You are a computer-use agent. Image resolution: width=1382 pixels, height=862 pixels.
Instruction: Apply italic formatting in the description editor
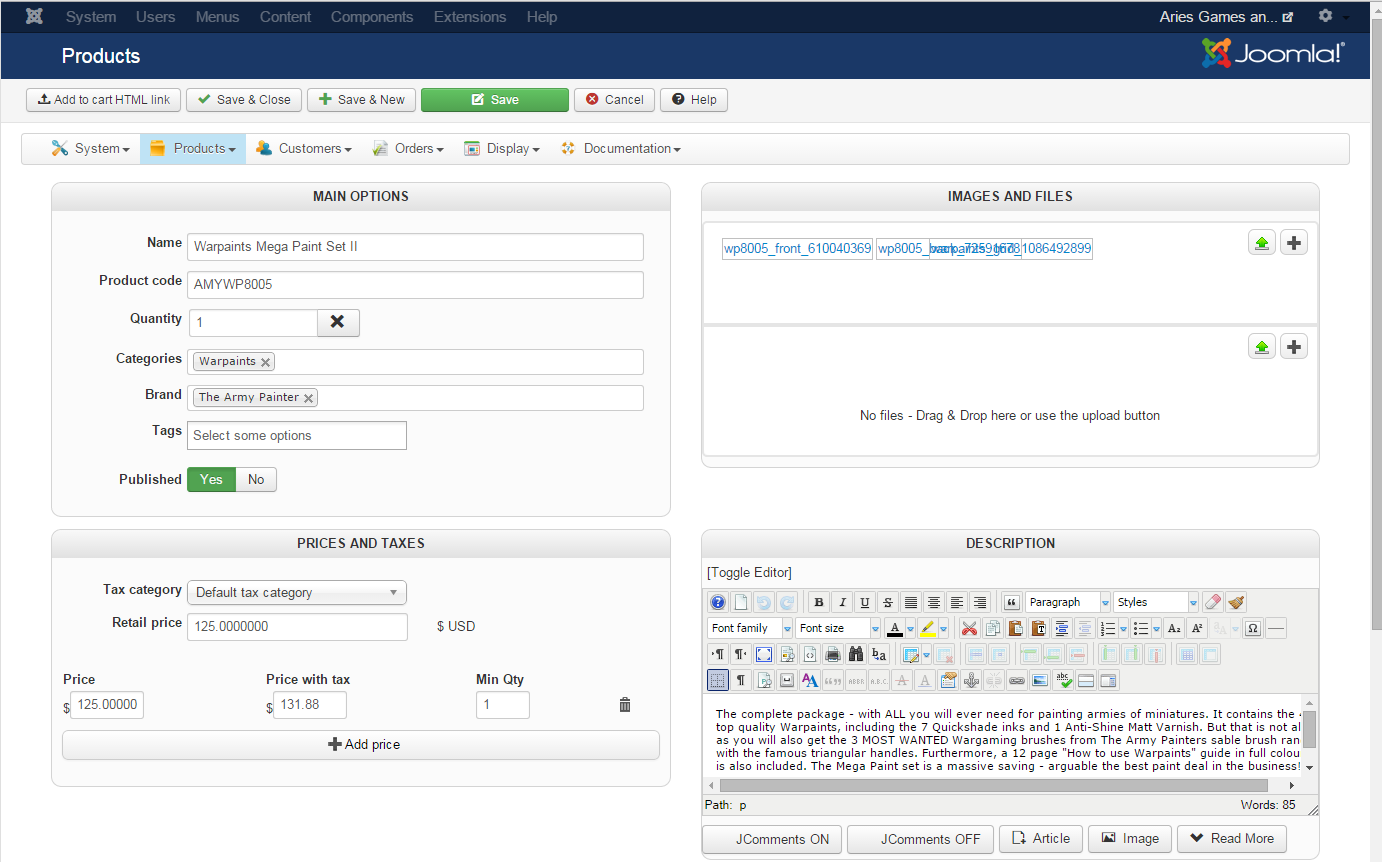(842, 602)
